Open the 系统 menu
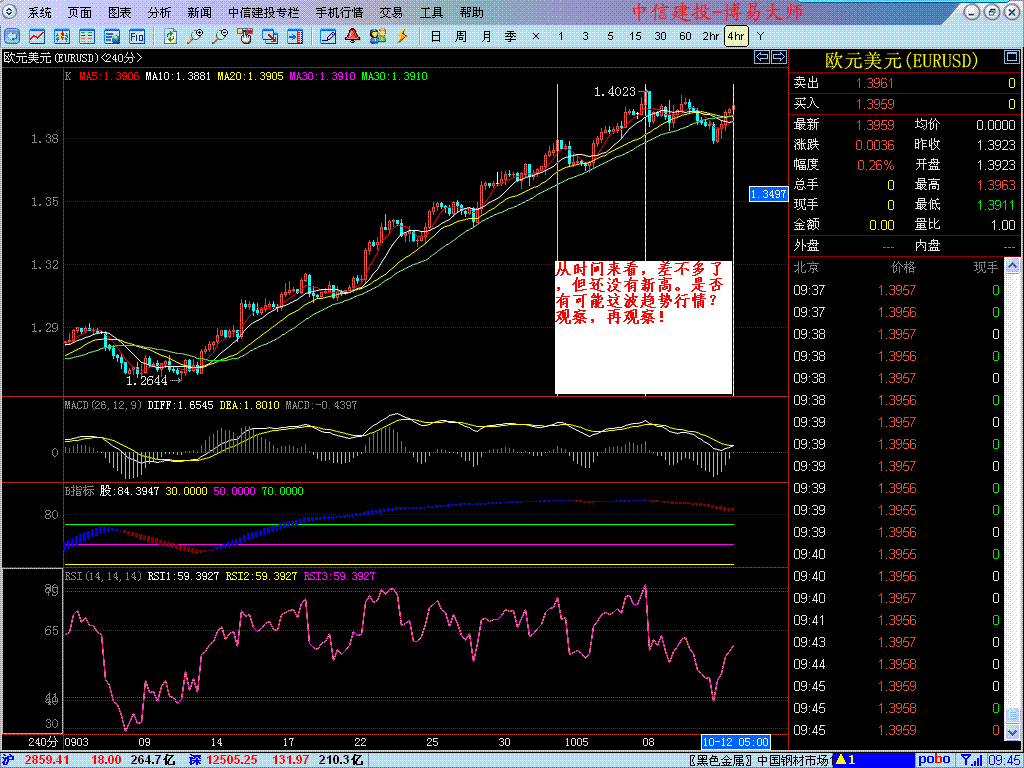This screenshot has width=1024, height=768. 40,12
